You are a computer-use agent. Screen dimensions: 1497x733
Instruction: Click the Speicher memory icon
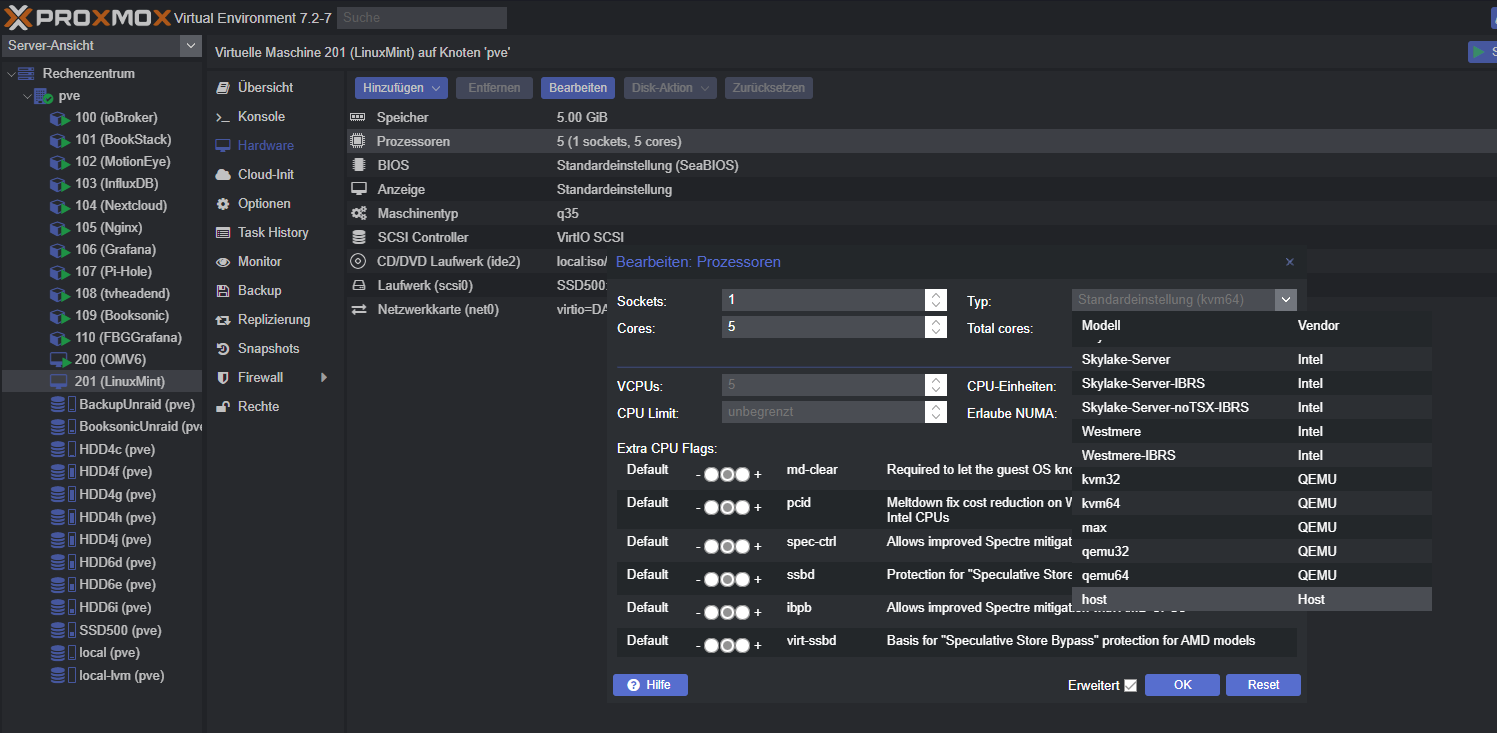[x=358, y=118]
